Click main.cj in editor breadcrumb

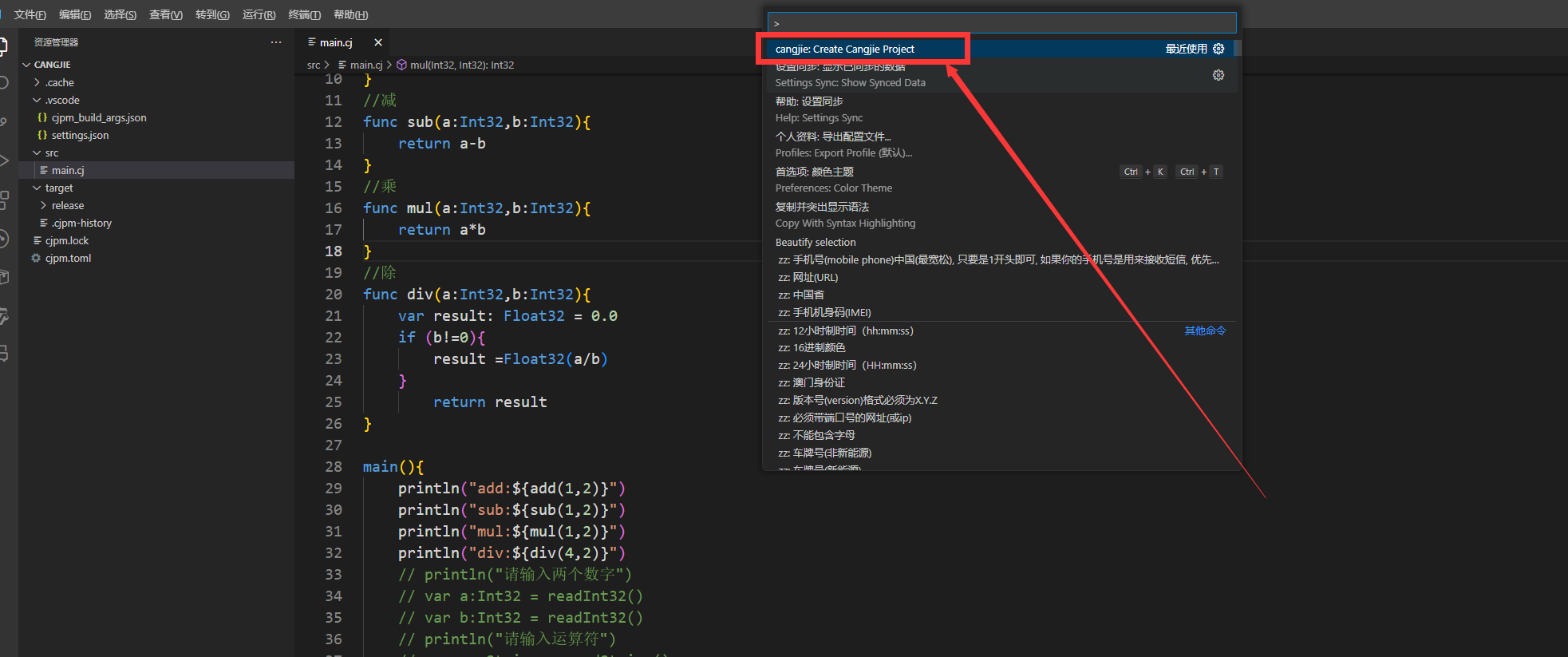click(x=366, y=65)
